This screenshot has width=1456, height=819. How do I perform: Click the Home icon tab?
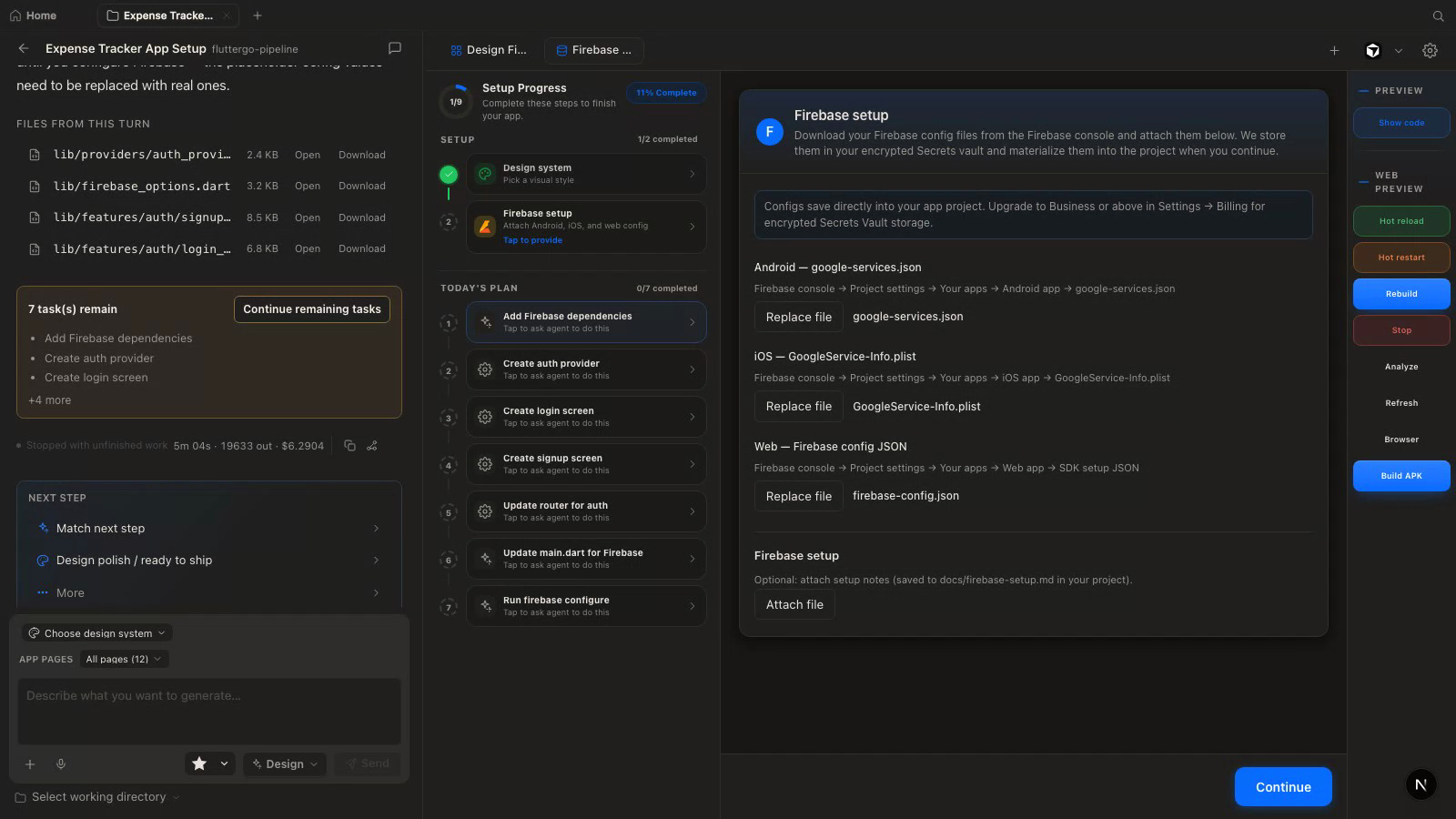tap(33, 15)
